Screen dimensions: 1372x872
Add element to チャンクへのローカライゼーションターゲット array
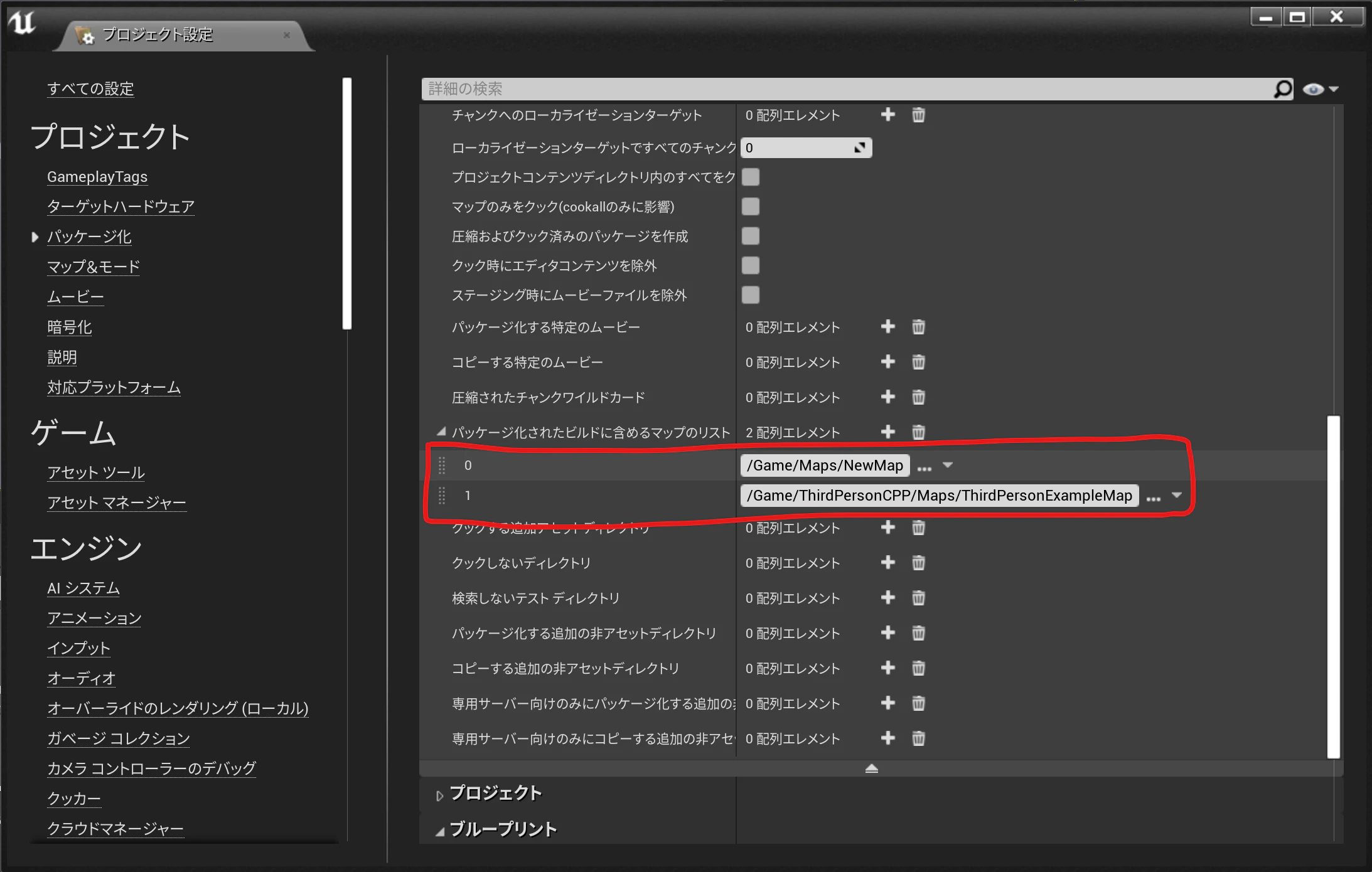(x=887, y=115)
